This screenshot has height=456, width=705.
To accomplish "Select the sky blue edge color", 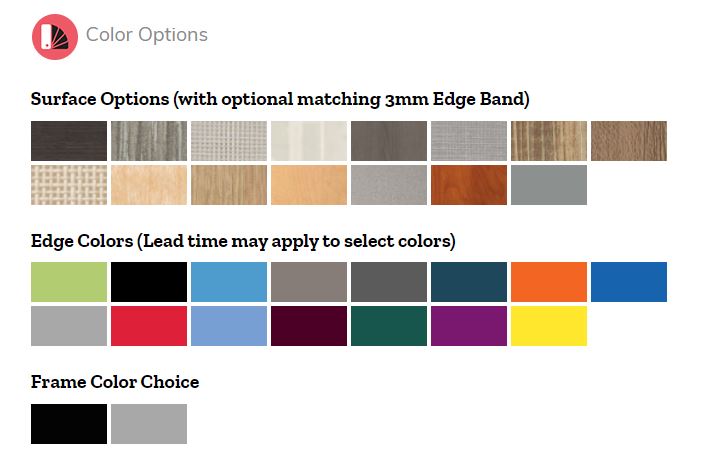I will click(x=229, y=282).
